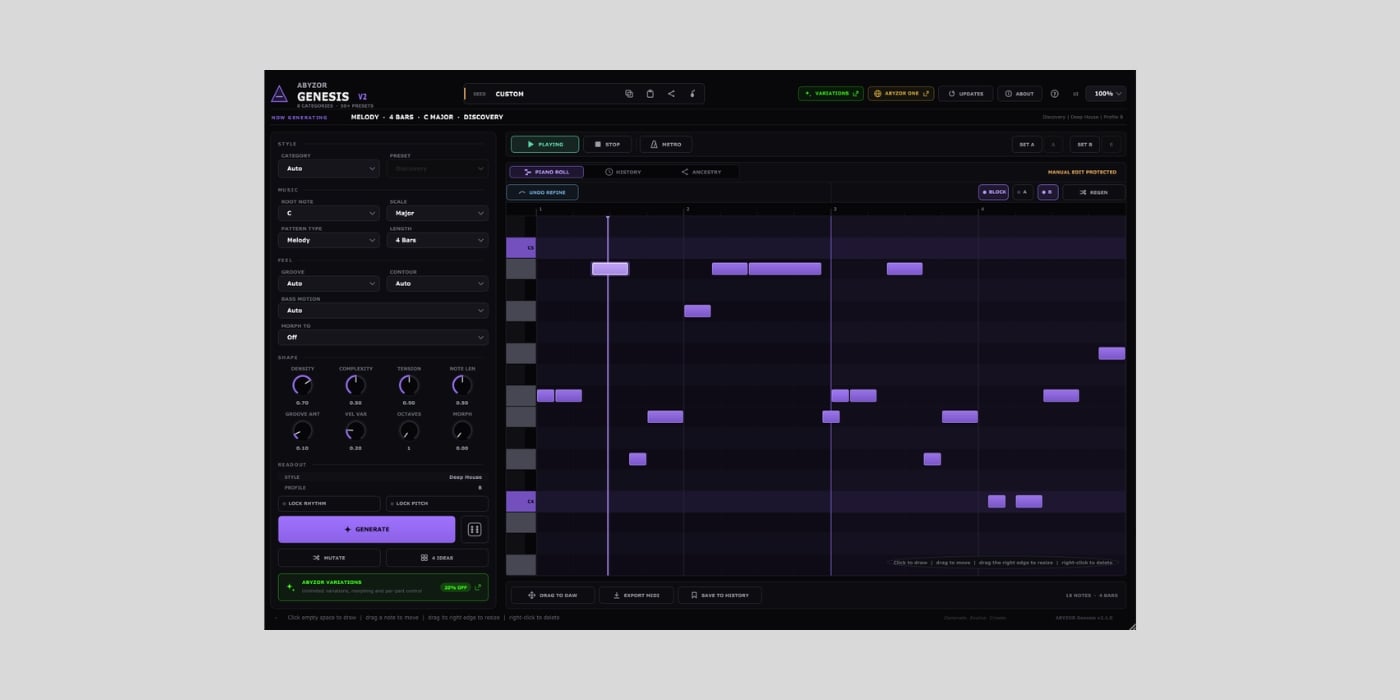
Task: Click the Set B button
Action: [1085, 144]
